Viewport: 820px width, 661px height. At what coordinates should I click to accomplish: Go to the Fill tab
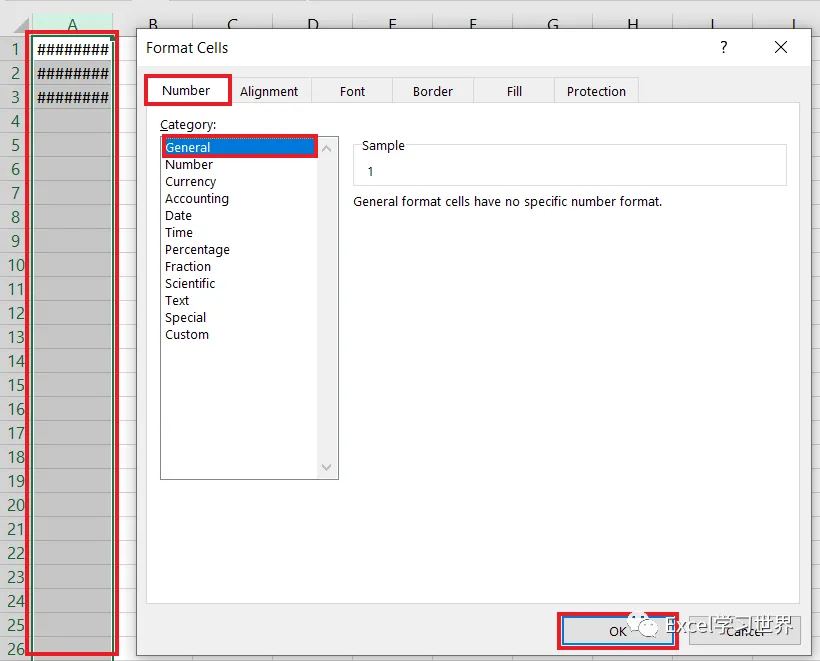(x=514, y=92)
